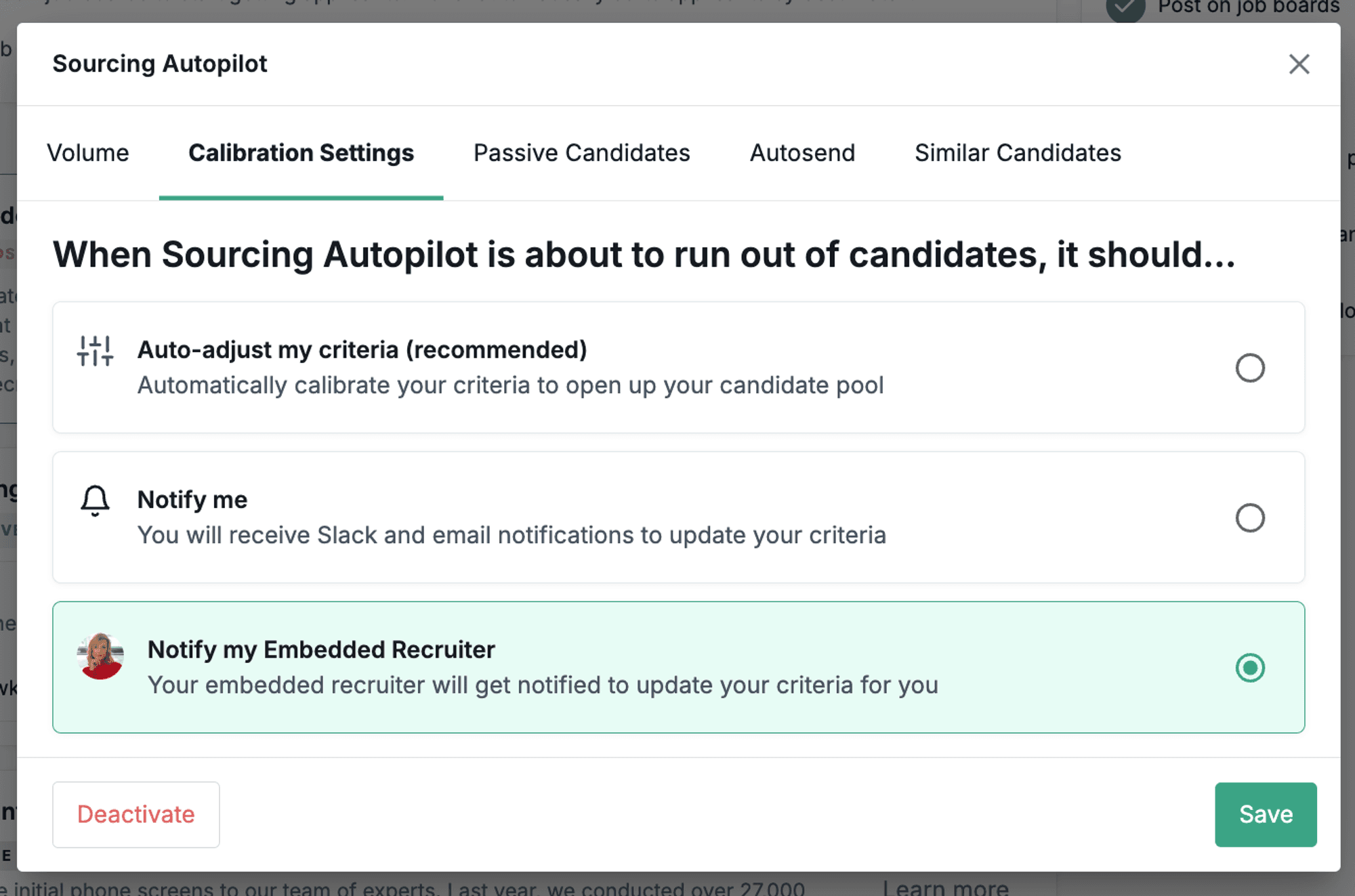The height and width of the screenshot is (896, 1355).
Task: Select Notify my Embedded Recruiter radio button
Action: point(1249,668)
